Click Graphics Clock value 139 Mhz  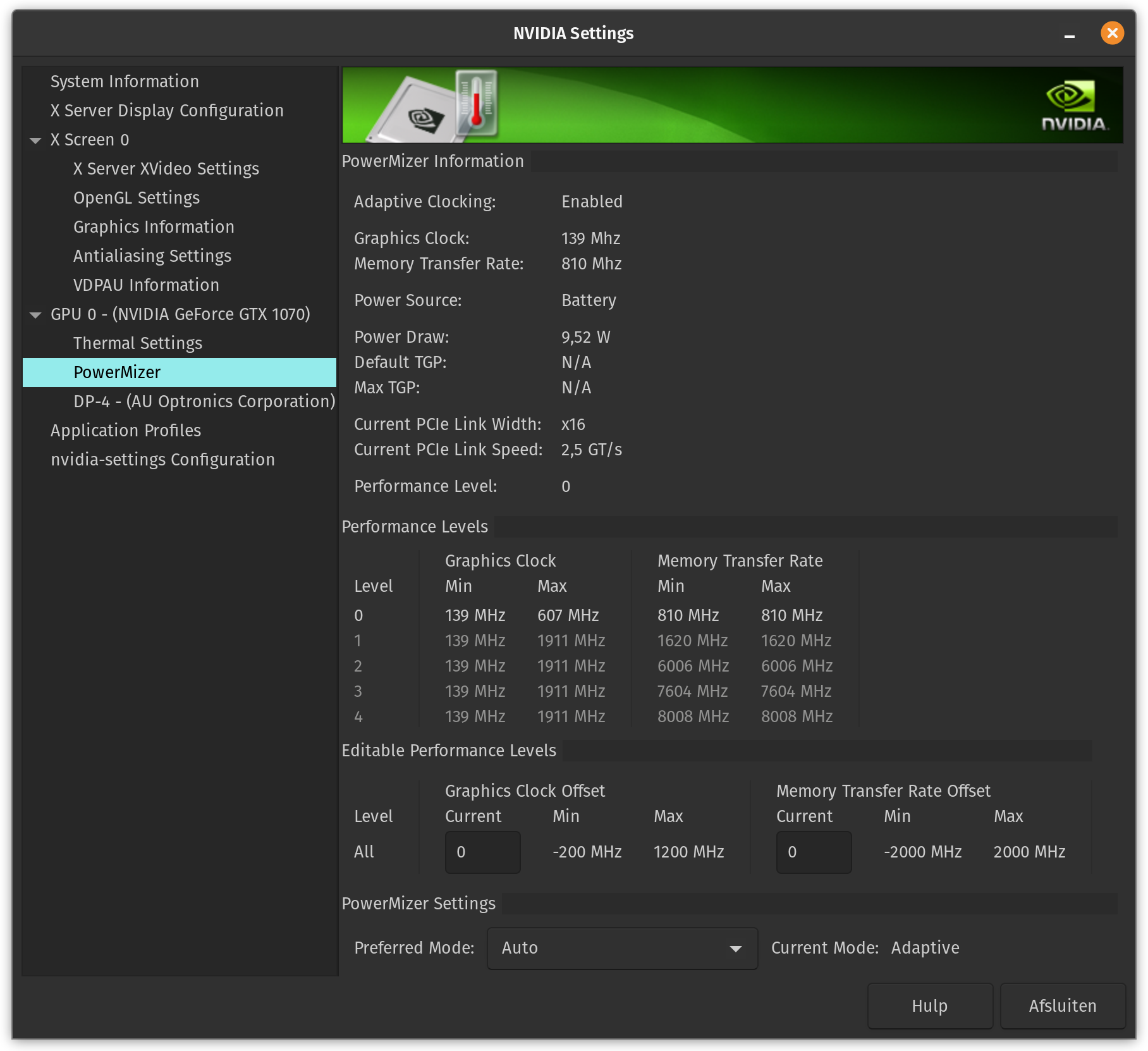coord(591,238)
